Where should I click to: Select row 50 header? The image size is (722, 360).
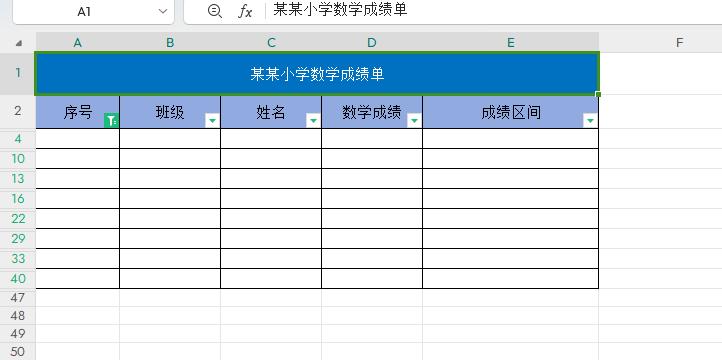[18, 352]
